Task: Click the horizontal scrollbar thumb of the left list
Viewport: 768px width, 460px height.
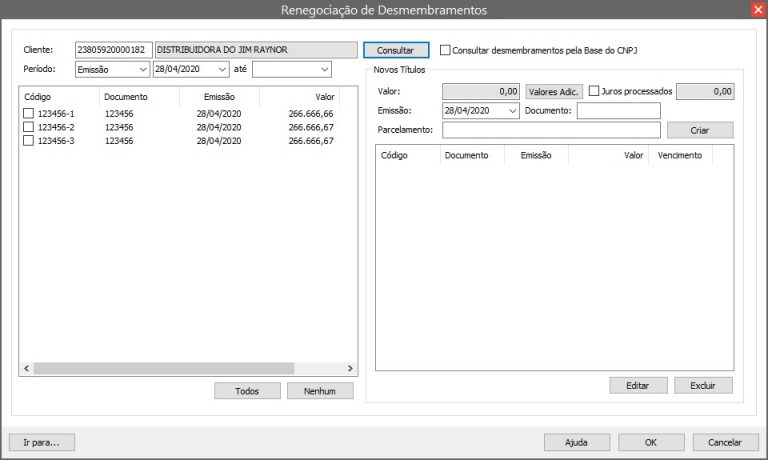Action: [164, 368]
